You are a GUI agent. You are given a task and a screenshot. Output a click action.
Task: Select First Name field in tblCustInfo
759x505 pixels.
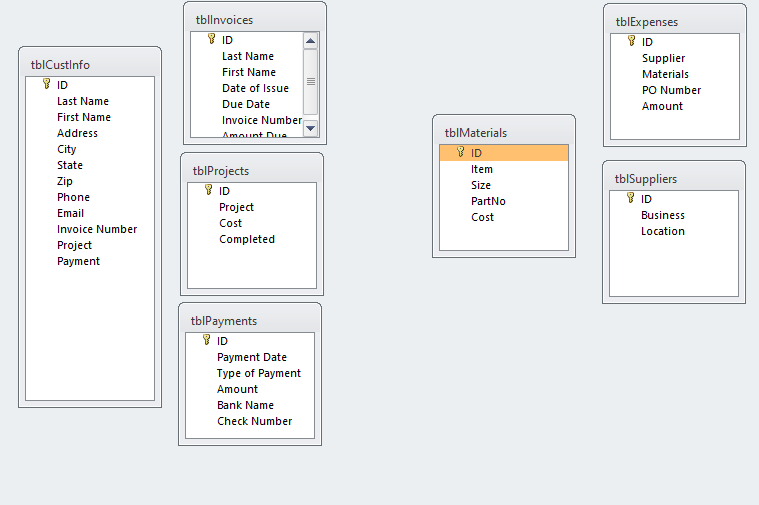[x=90, y=117]
